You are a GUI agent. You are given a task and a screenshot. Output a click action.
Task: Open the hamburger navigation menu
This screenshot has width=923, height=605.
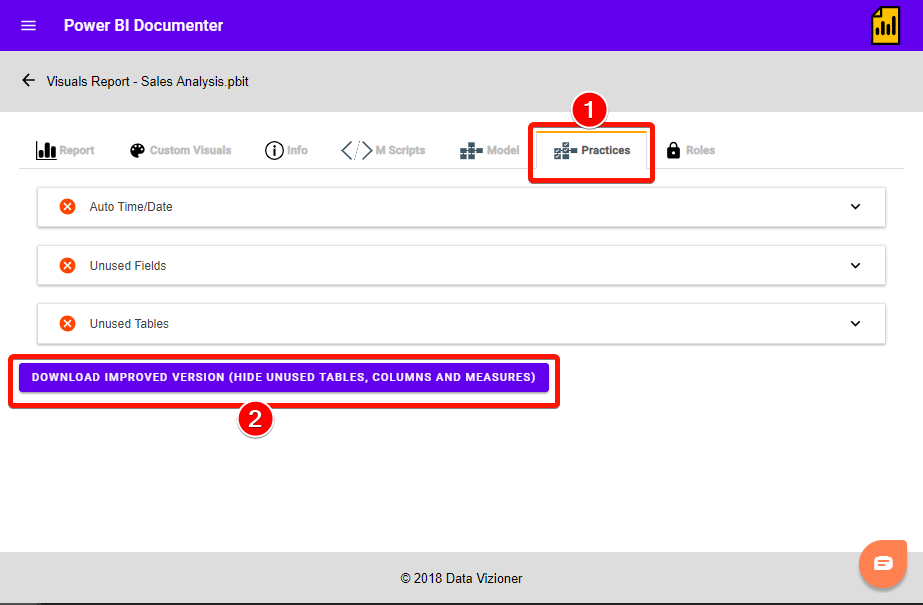click(28, 25)
